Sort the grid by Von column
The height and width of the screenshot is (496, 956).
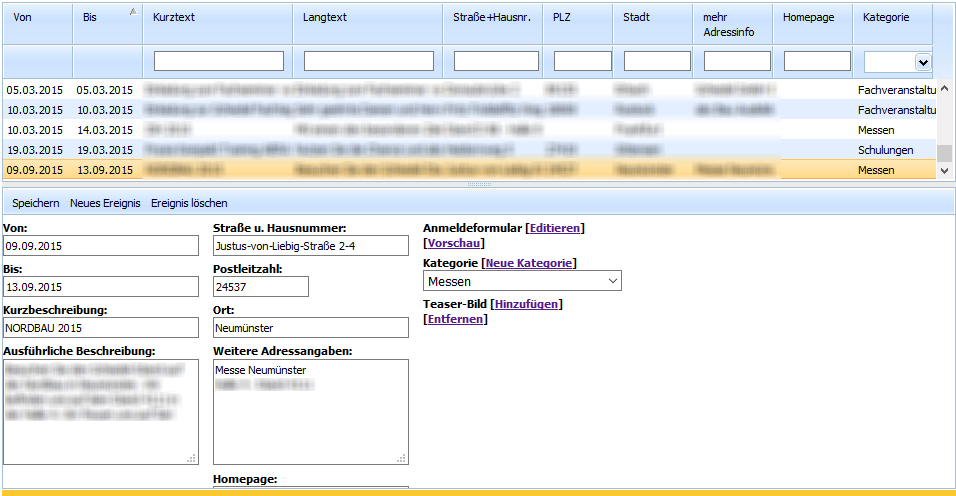tap(23, 18)
